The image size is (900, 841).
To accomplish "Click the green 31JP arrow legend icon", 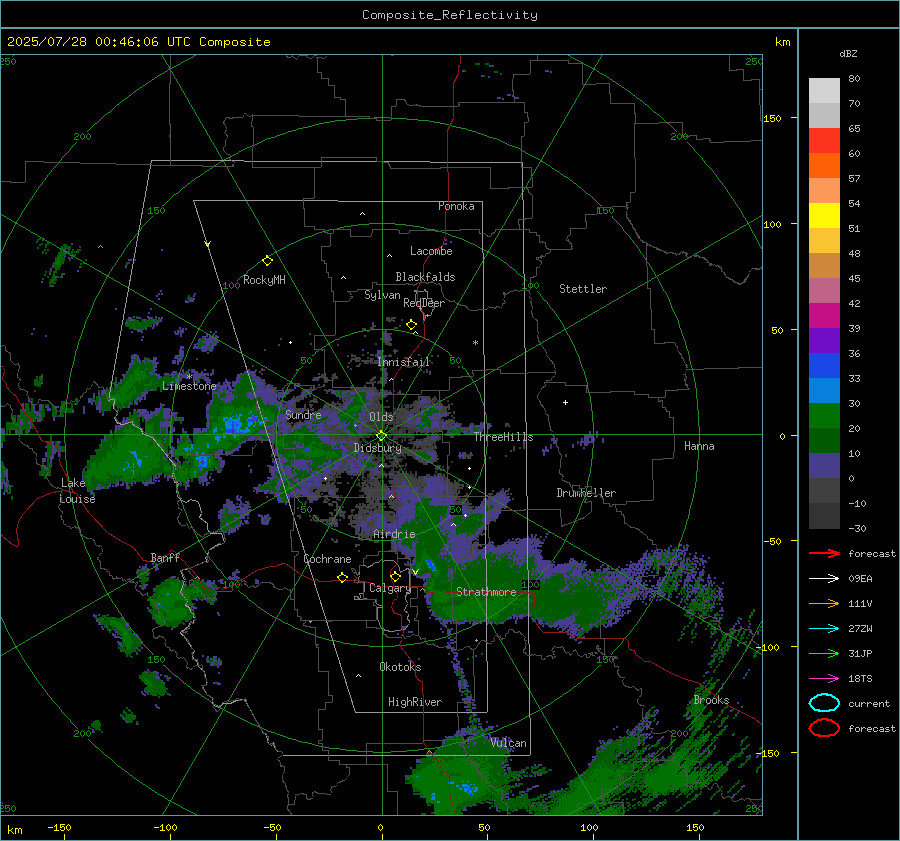I will click(x=824, y=653).
